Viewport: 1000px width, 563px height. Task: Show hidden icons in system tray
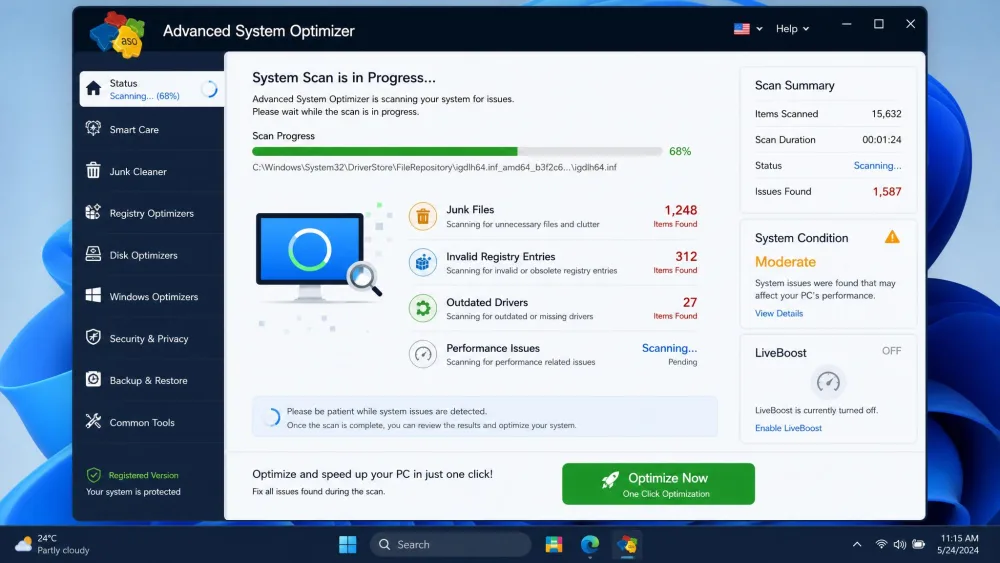[x=857, y=545]
